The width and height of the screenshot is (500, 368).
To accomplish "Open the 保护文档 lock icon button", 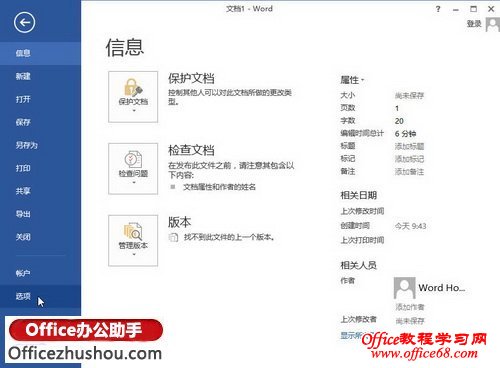I will (x=133, y=97).
